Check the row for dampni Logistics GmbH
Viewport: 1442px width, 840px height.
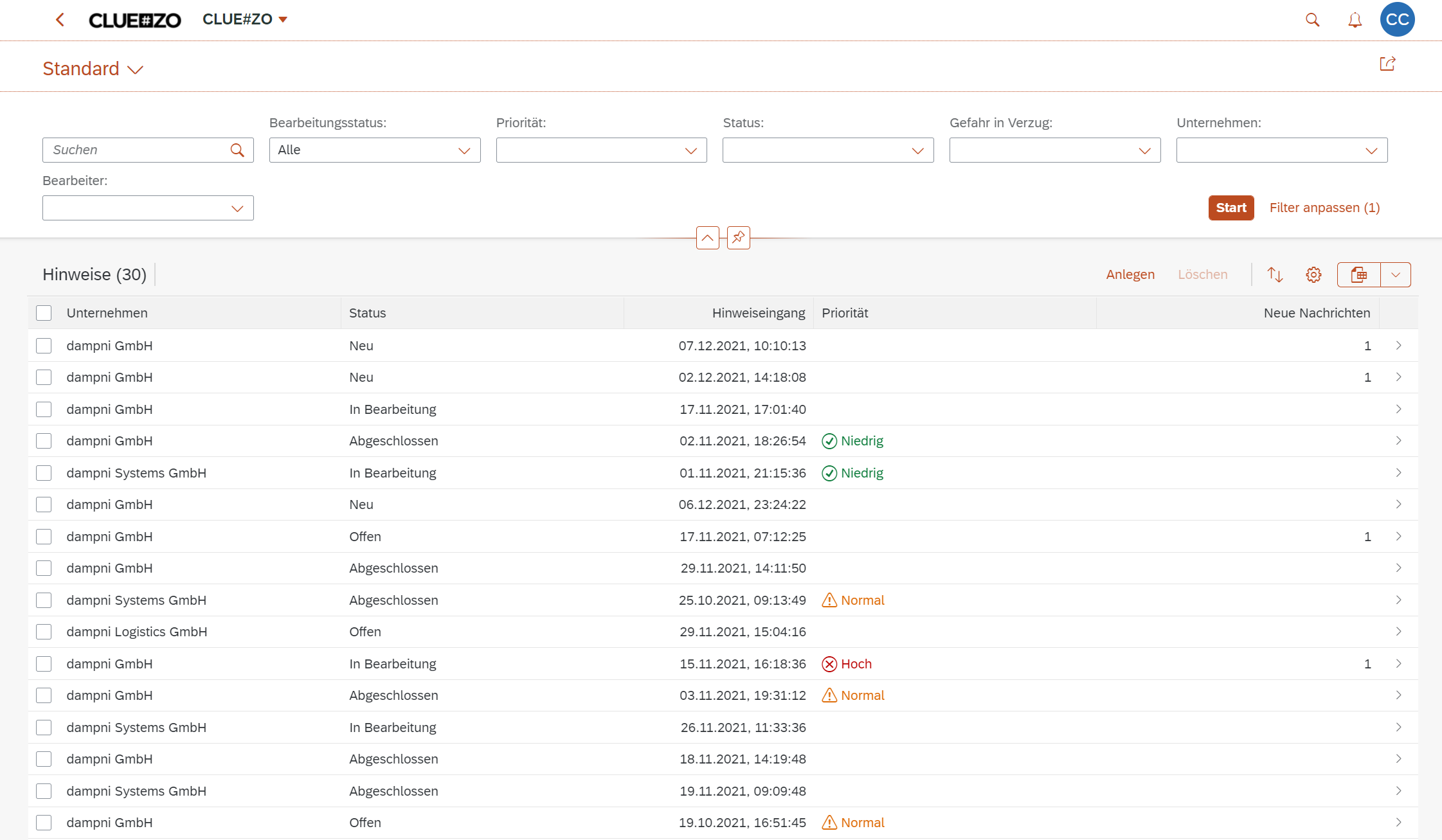tap(44, 631)
